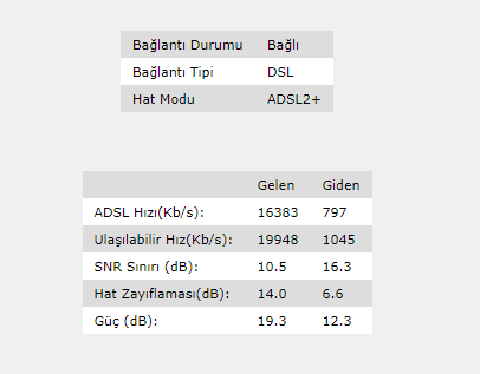Image resolution: width=480 pixels, height=374 pixels.
Task: Click the Bağlantı Tipi label
Action: (173, 72)
